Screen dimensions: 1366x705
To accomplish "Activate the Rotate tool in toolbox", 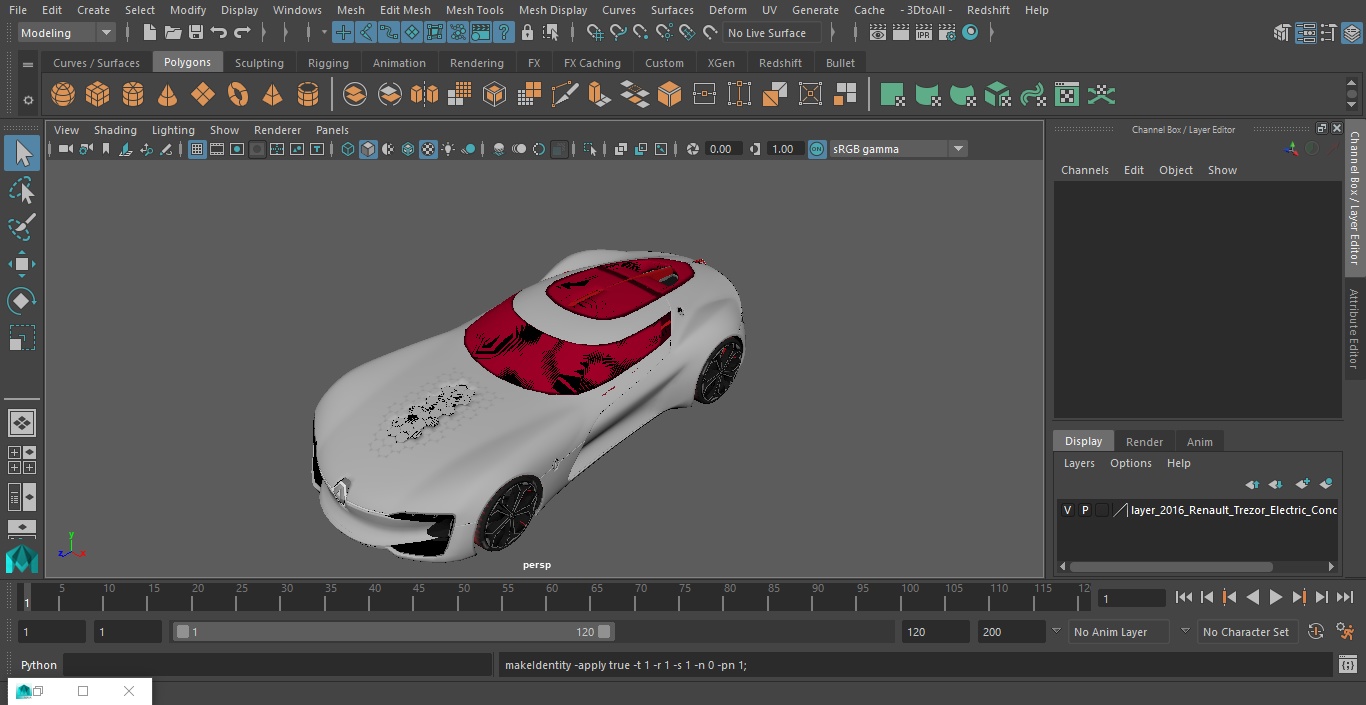I will pyautogui.click(x=22, y=301).
